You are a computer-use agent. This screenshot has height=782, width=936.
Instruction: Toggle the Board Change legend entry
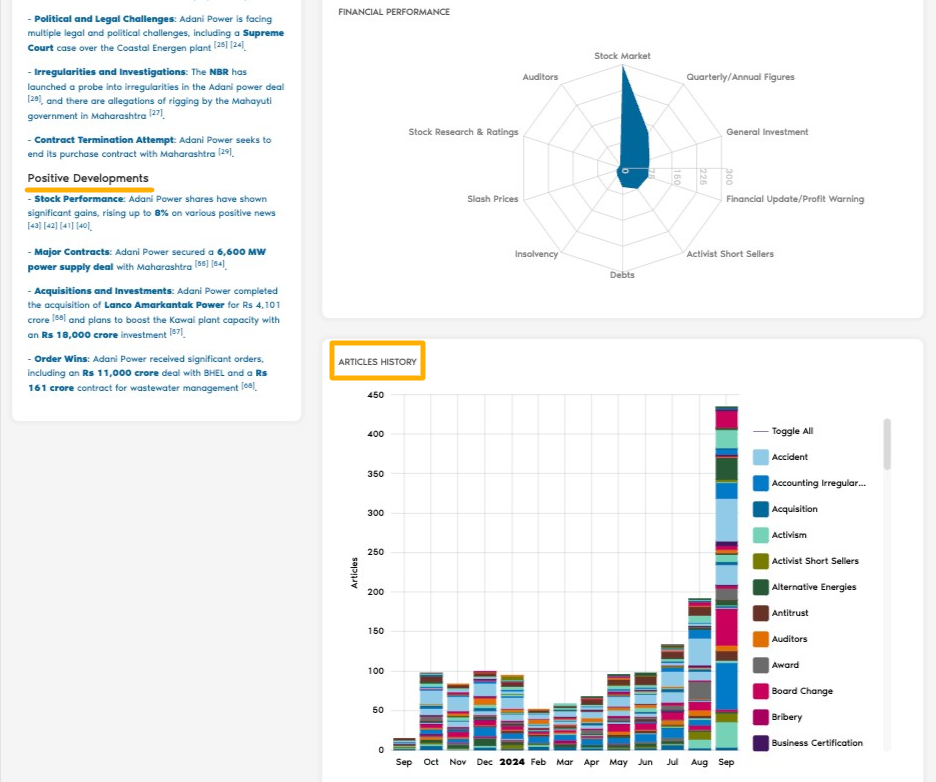tap(801, 691)
